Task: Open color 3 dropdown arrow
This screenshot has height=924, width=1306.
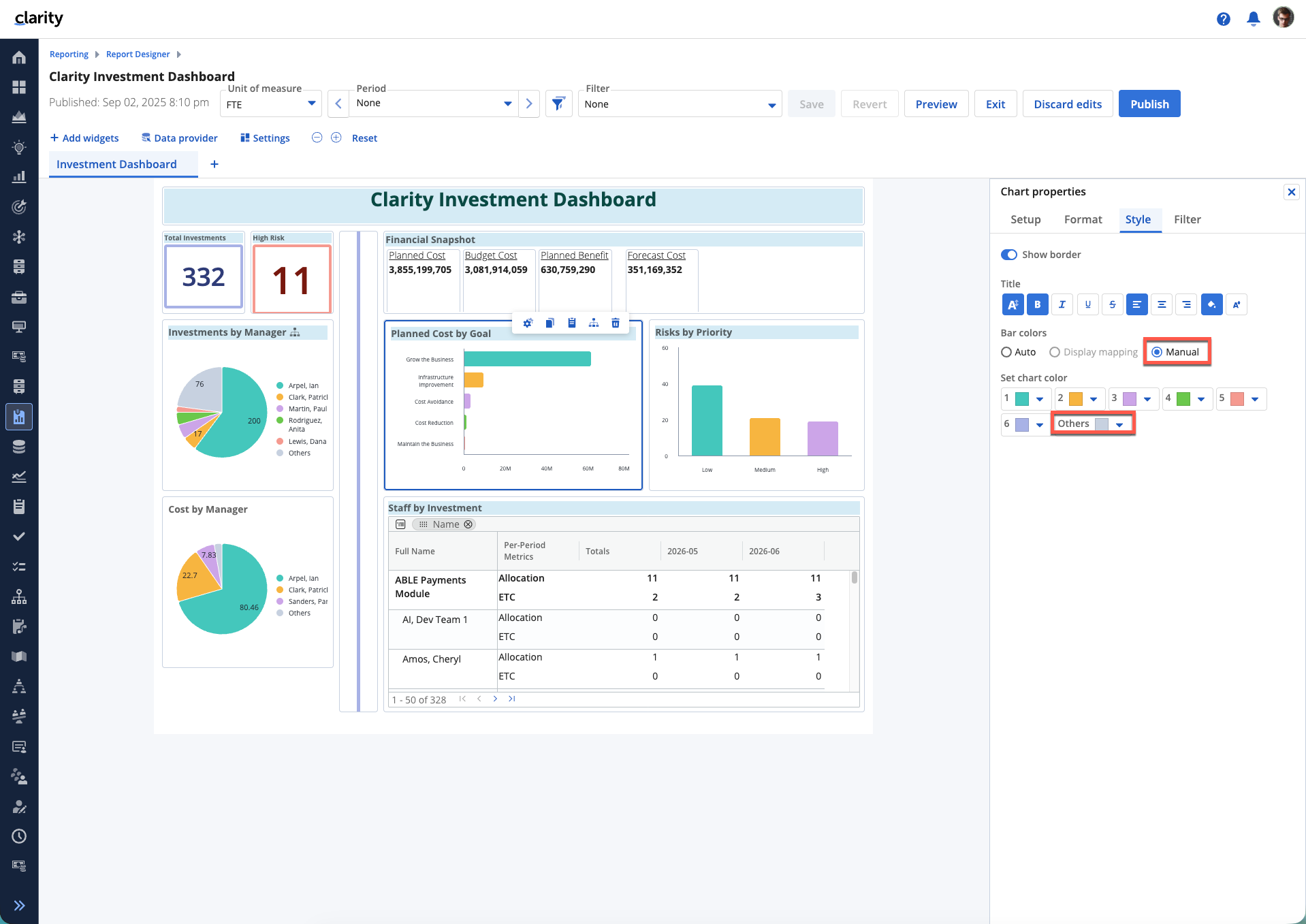Action: coord(1147,399)
